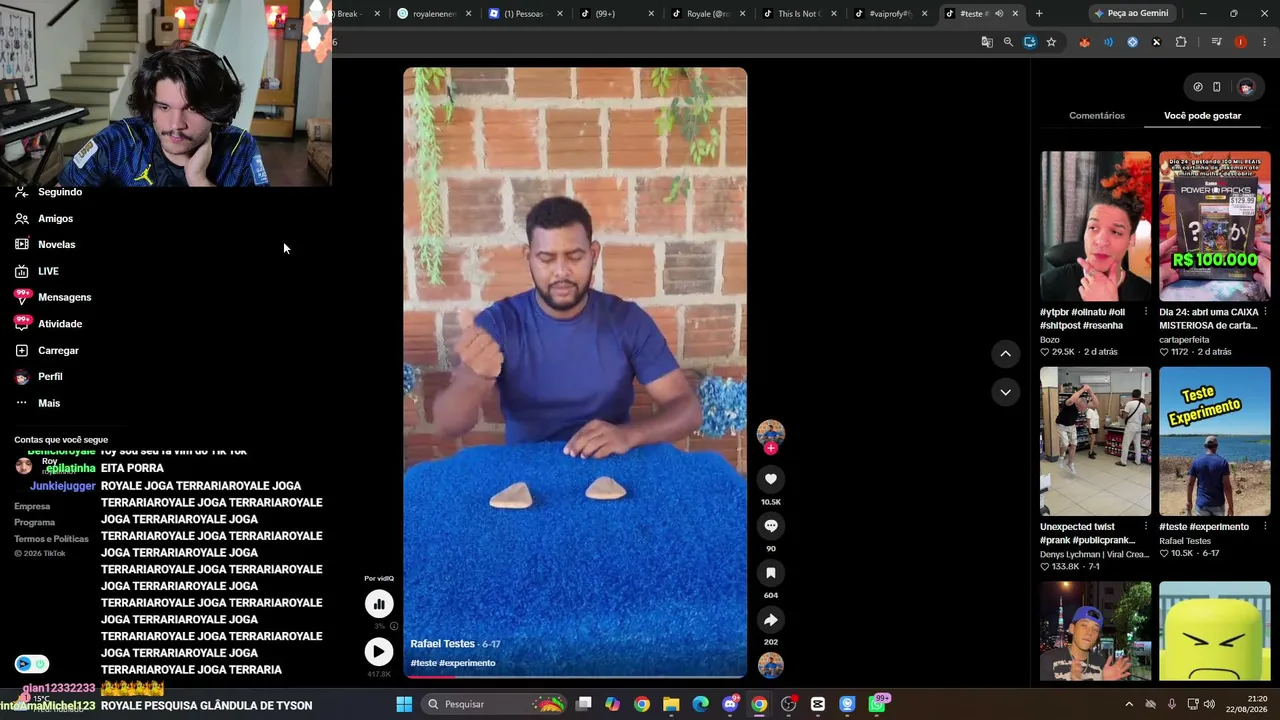Open the Teste Experimento recommended thumbnail
Screen dimensions: 1280x720
[1214, 441]
